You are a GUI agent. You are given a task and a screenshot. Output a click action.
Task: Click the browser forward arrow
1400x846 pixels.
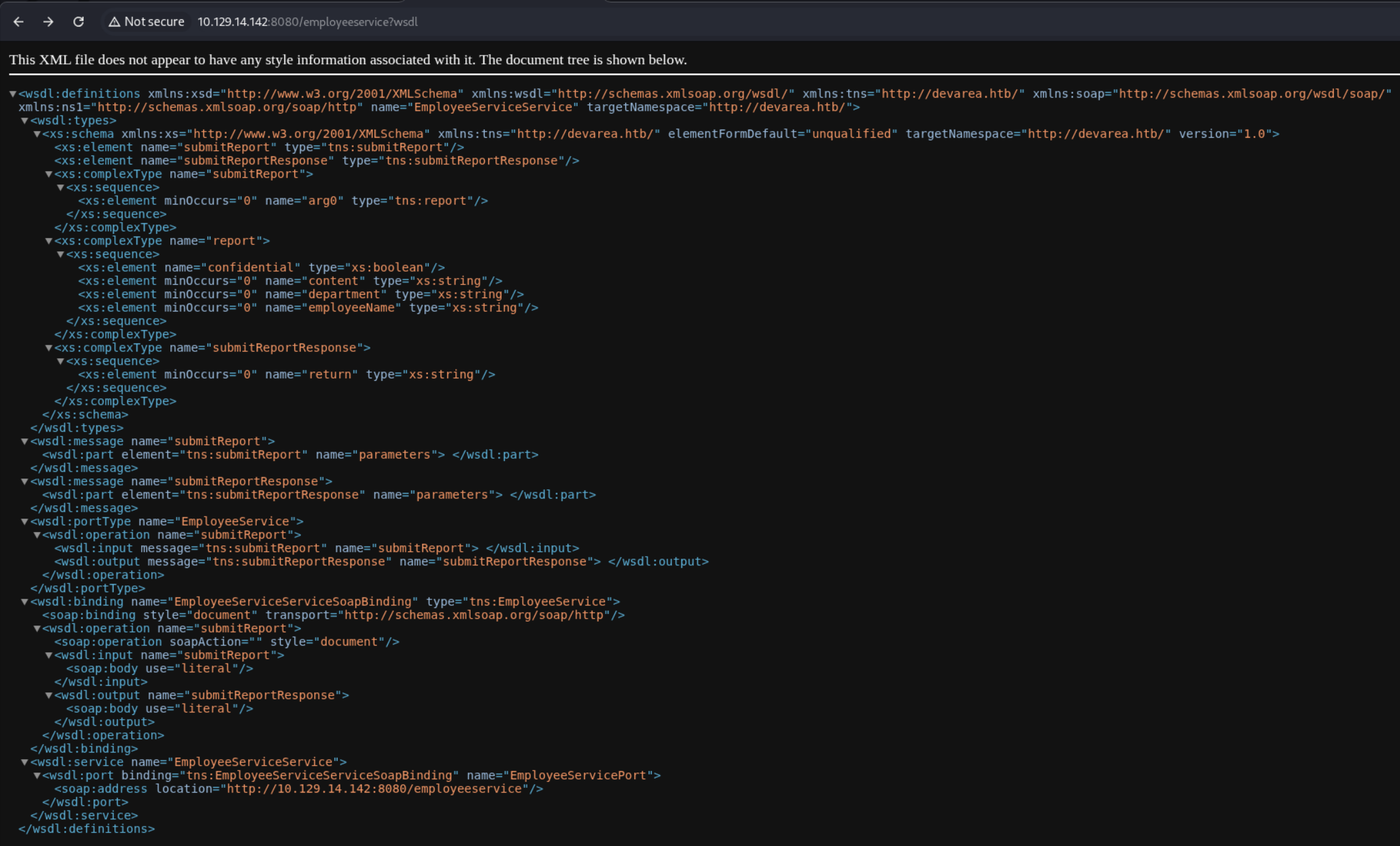(48, 22)
